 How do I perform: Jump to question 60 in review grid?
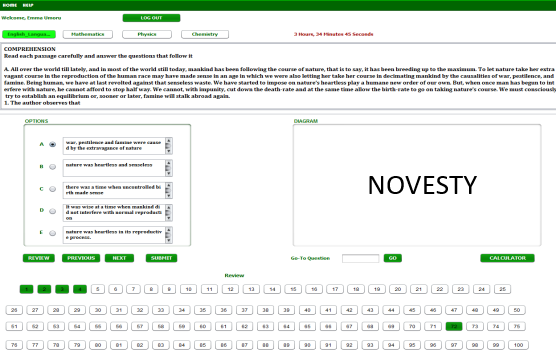click(x=202, y=327)
